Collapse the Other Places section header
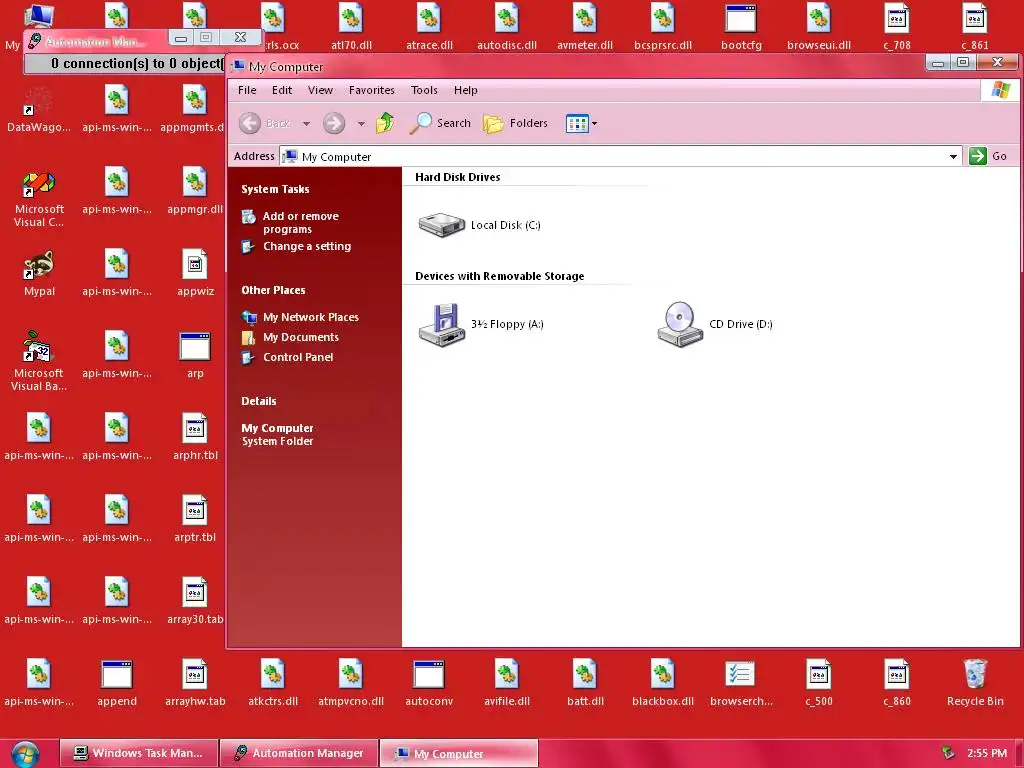1024x768 pixels. coord(273,290)
